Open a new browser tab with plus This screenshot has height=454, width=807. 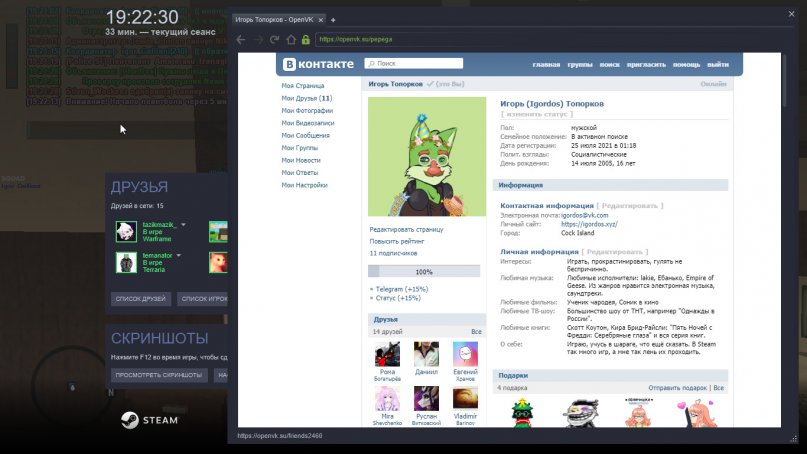coord(333,20)
